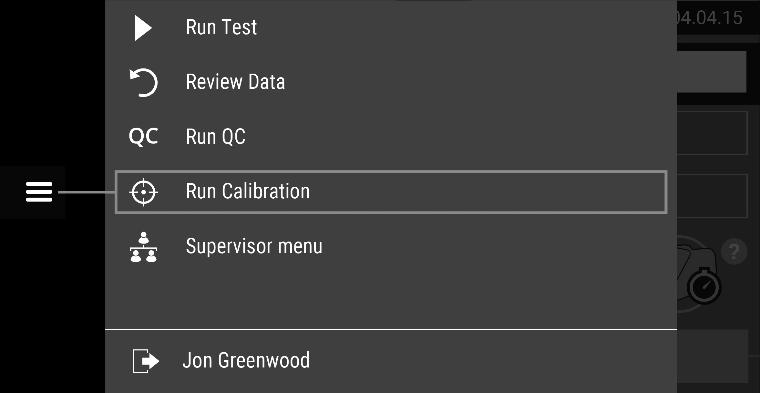This screenshot has width=760, height=393.
Task: Click the 04.04.15 date text
Action: click(x=709, y=18)
